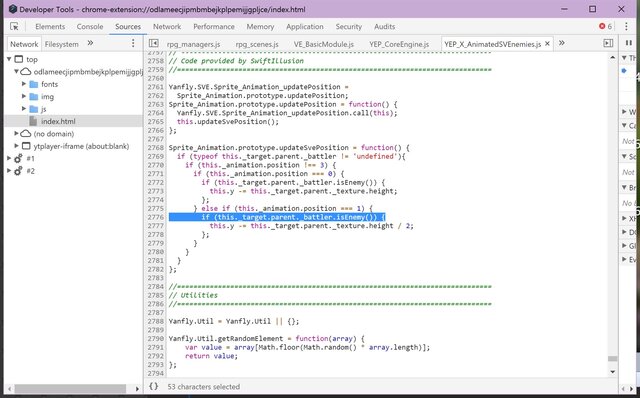Expand the #1 worker node
Viewport: 640px width, 398px height.
(x=9, y=158)
